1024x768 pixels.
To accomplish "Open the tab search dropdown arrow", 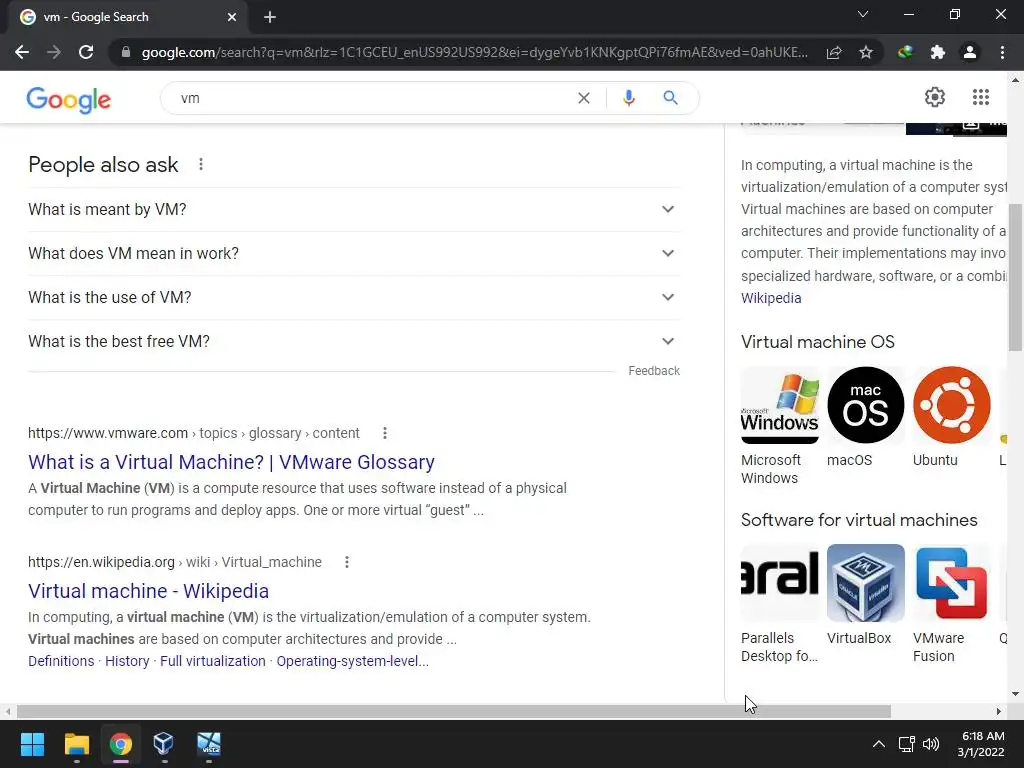I will coord(863,14).
